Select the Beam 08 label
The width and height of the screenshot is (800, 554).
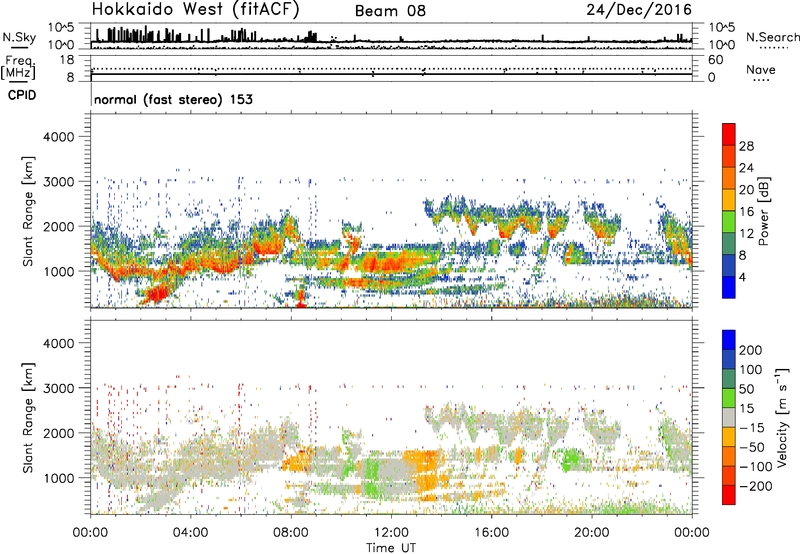tap(390, 11)
